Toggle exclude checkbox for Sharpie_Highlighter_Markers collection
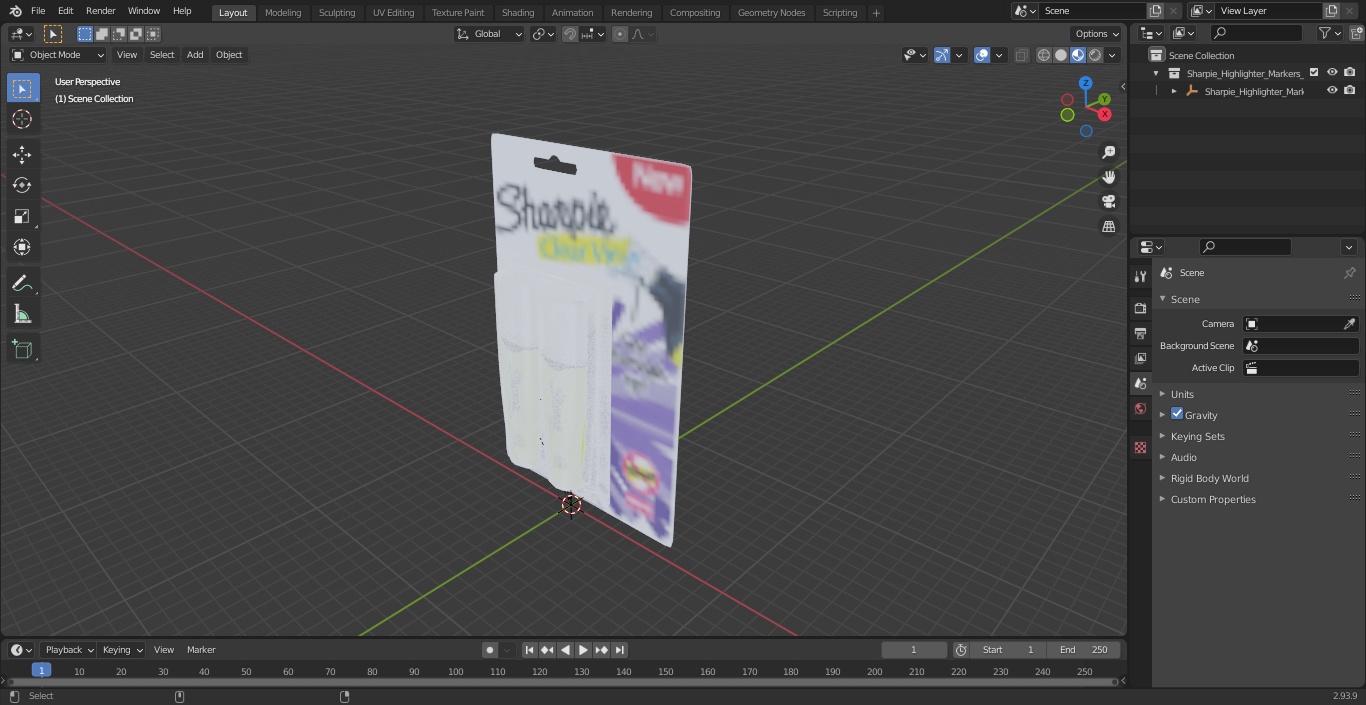The height and width of the screenshot is (705, 1366). tap(1314, 73)
